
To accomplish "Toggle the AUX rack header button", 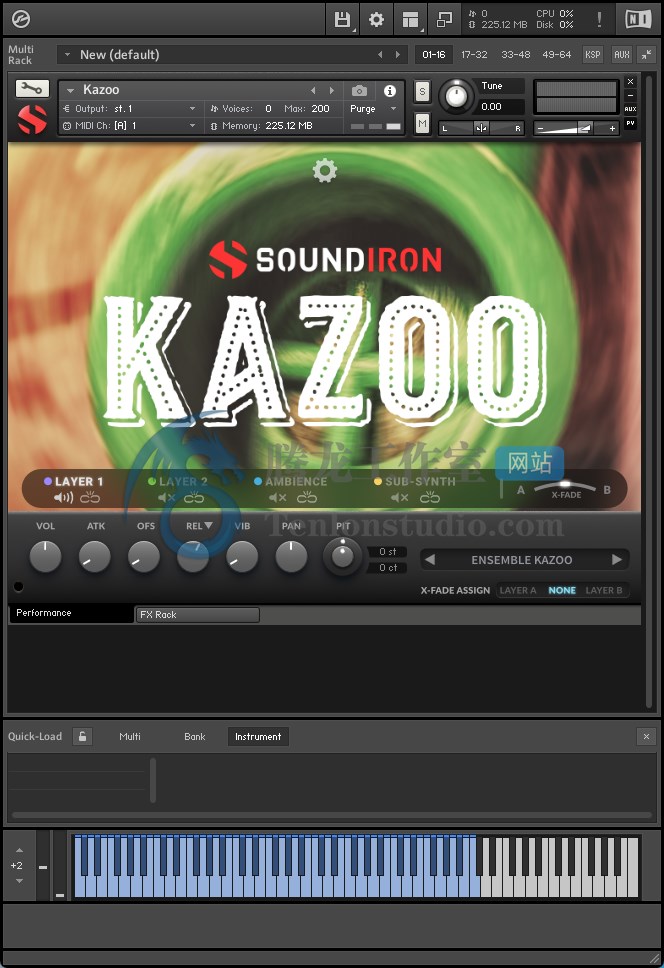I will [621, 54].
